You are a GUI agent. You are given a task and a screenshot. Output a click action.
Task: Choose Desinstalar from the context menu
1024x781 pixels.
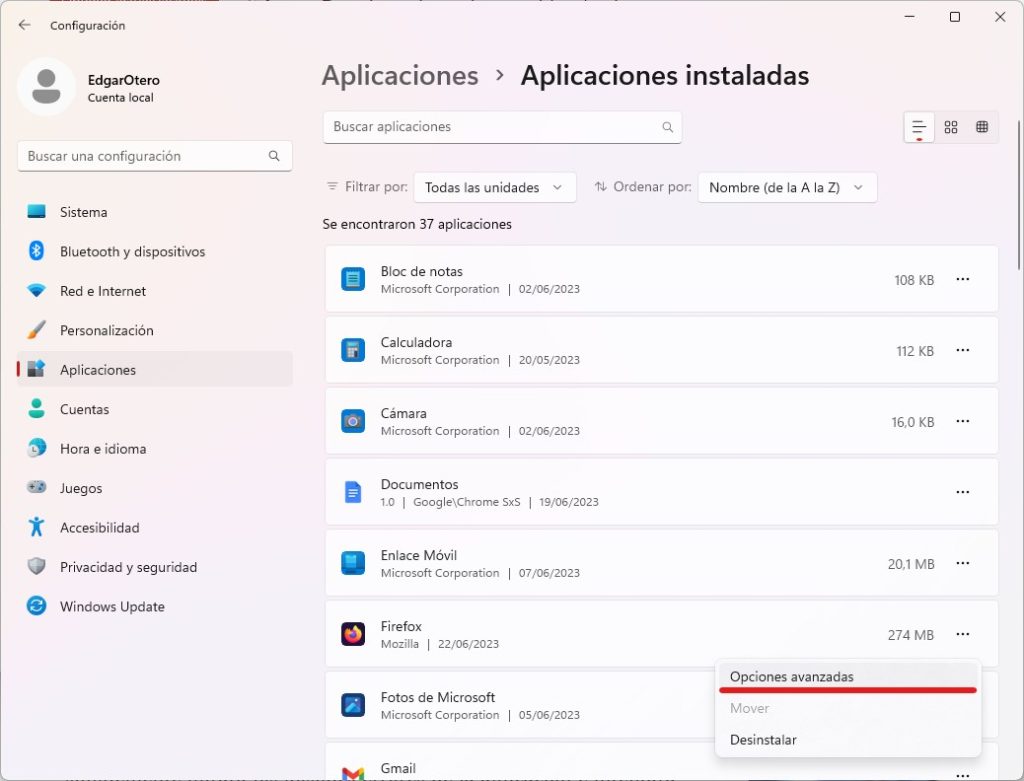tap(848, 740)
